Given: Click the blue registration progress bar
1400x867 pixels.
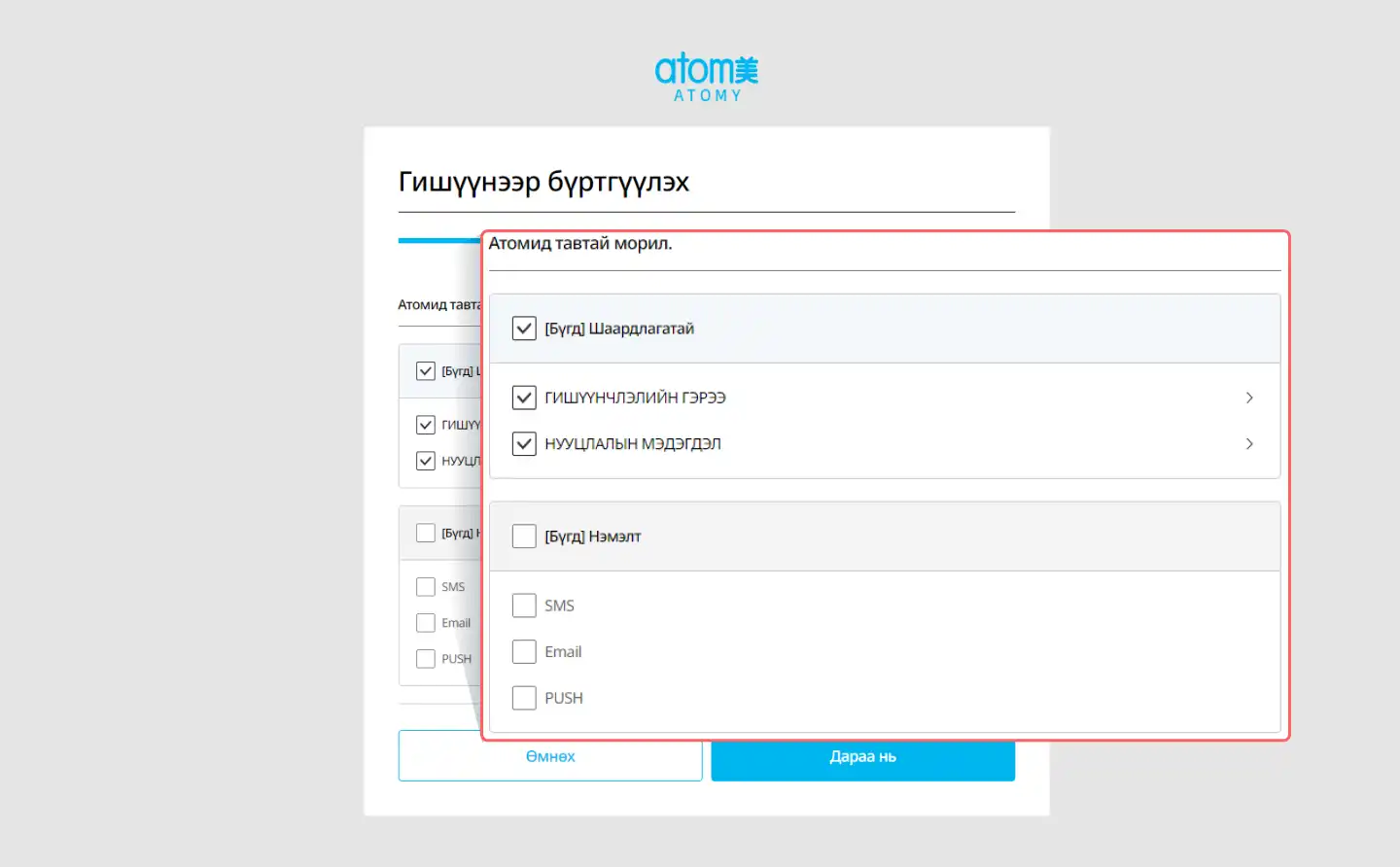Looking at the screenshot, I should coord(438,240).
